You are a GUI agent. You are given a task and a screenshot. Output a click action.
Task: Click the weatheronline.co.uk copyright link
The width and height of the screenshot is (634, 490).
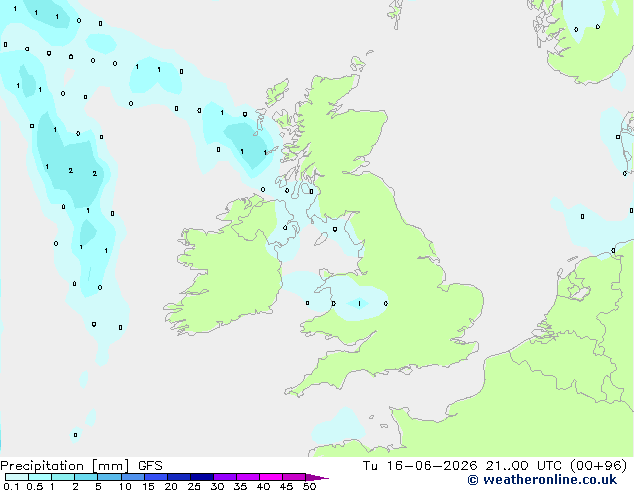coord(542,480)
